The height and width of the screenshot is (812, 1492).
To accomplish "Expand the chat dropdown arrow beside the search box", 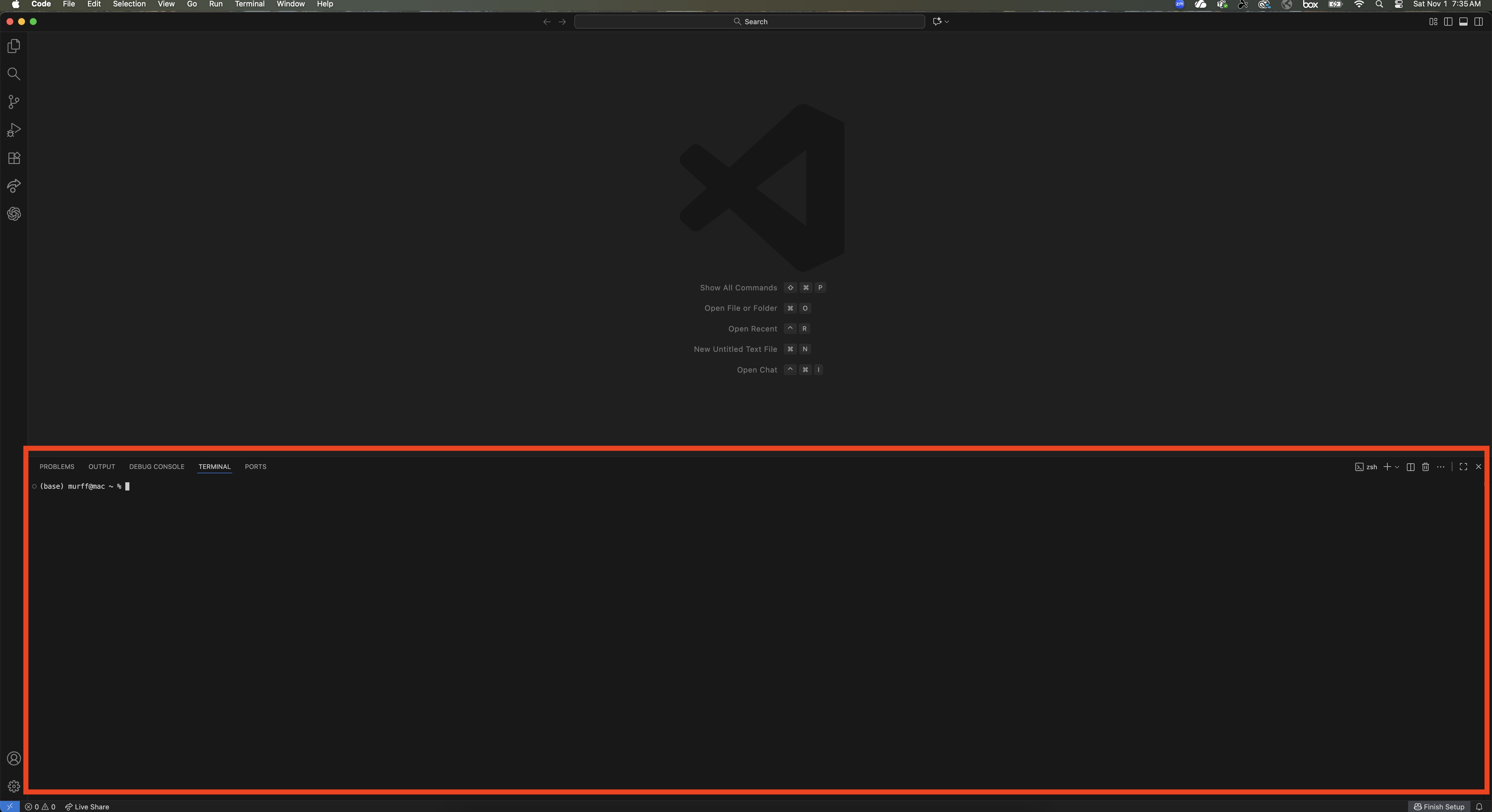I will [x=947, y=22].
